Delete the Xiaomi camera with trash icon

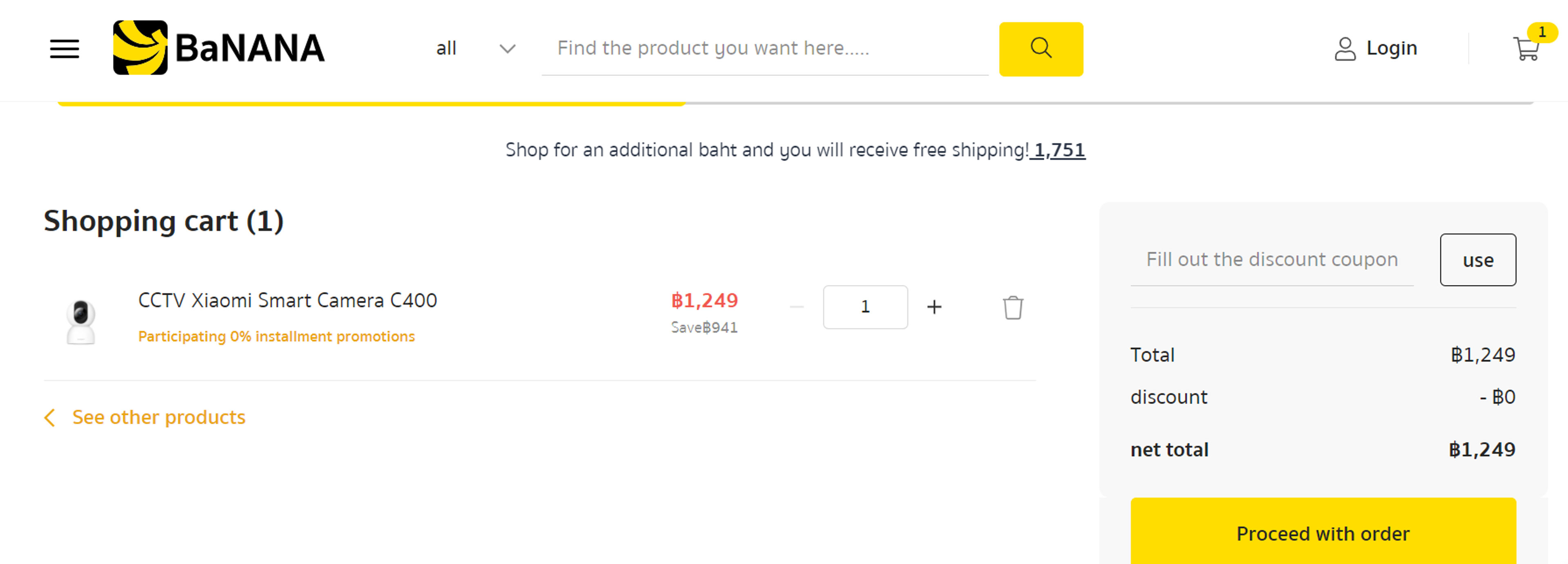[x=1013, y=308]
